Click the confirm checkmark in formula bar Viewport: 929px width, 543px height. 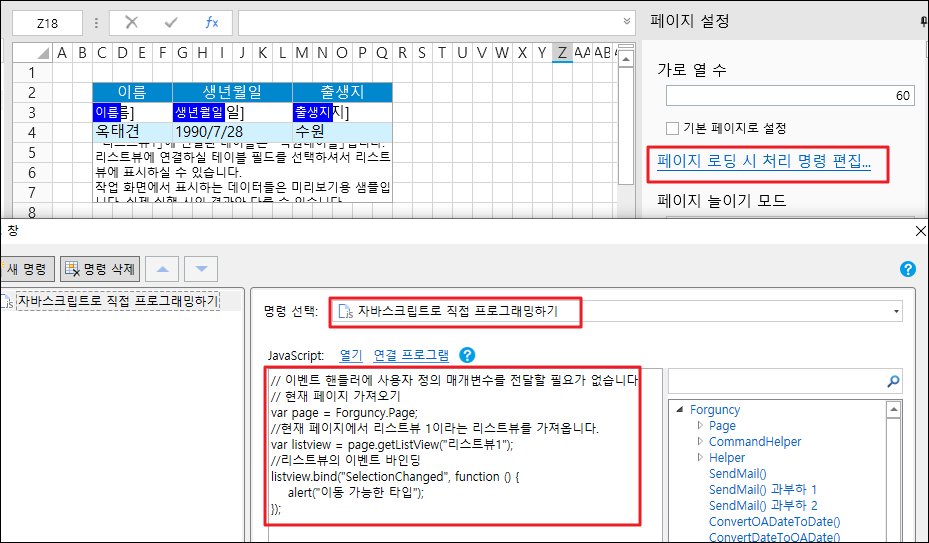pyautogui.click(x=171, y=23)
